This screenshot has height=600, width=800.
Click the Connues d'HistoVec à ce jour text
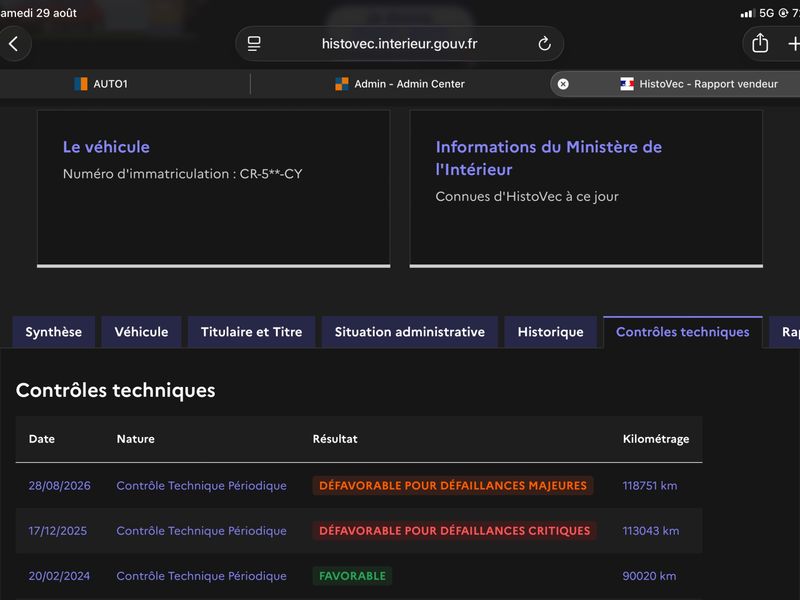(527, 196)
